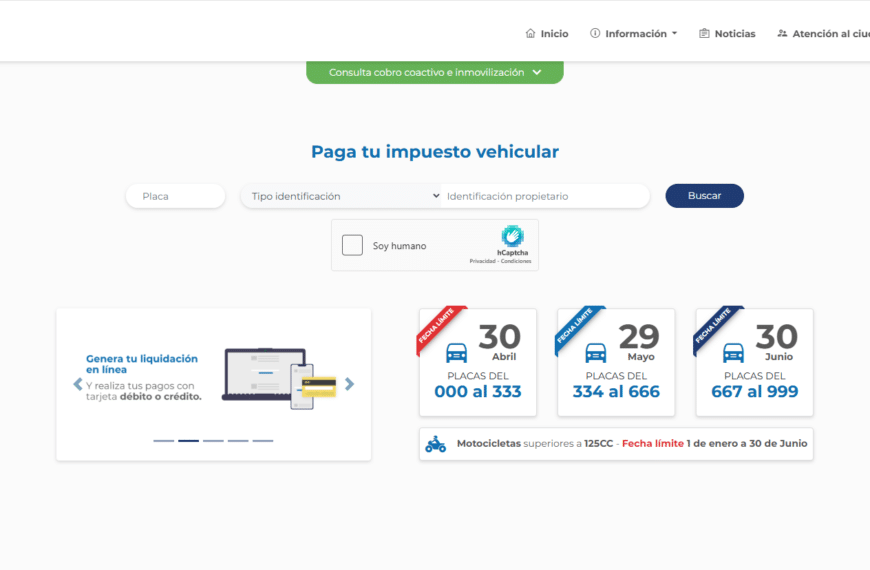This screenshot has height=570, width=870.
Task: Open the Noticias menu item
Action: [x=727, y=33]
